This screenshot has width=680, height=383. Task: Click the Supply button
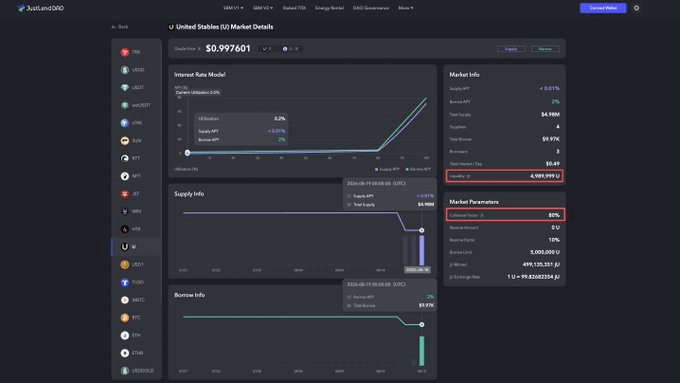(x=511, y=49)
